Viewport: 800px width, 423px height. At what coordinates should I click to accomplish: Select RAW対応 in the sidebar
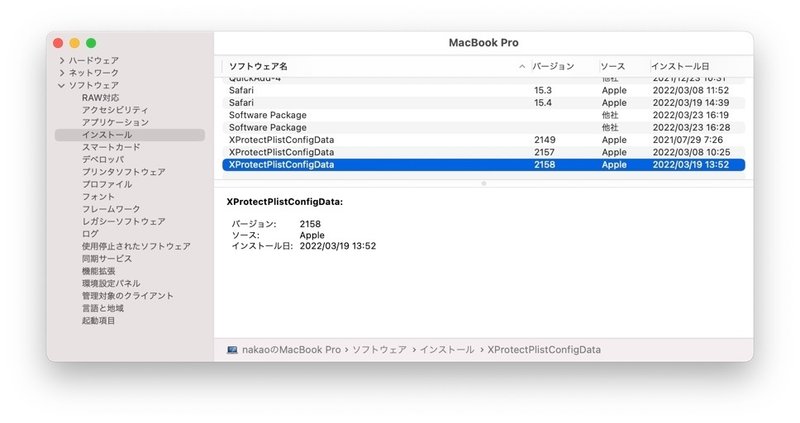pos(101,97)
